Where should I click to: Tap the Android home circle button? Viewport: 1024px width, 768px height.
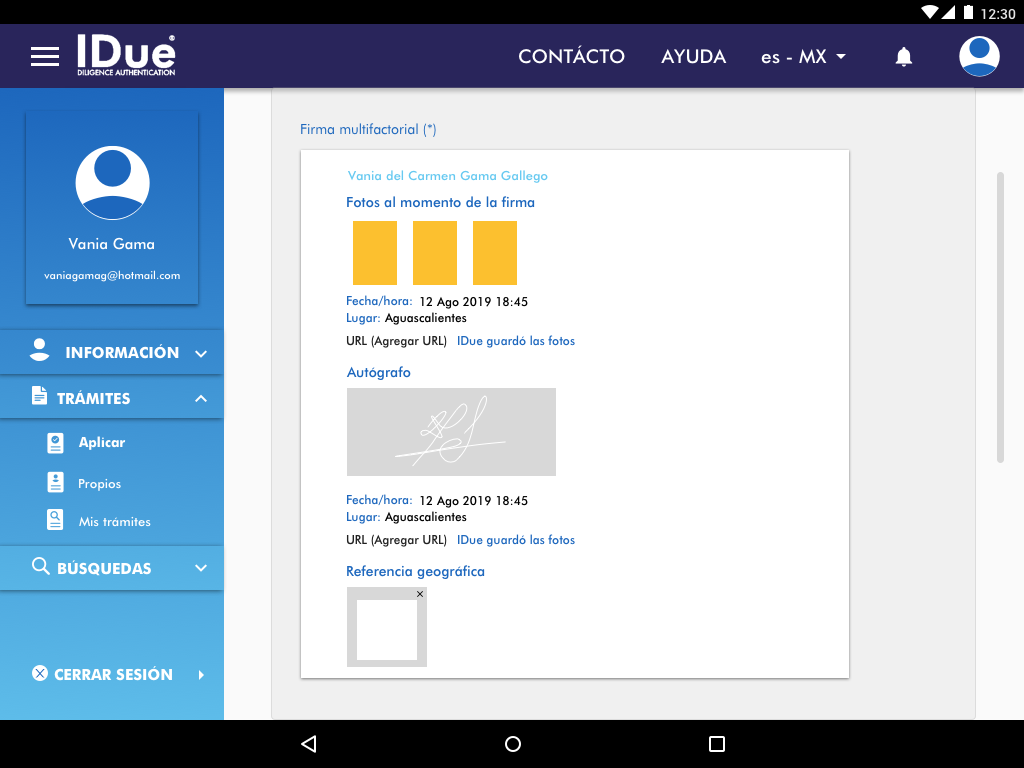(x=513, y=744)
